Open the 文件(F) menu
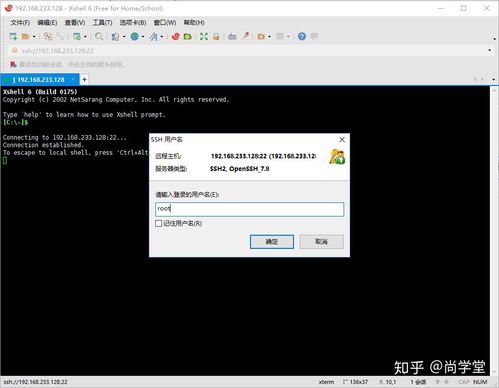 20,23
